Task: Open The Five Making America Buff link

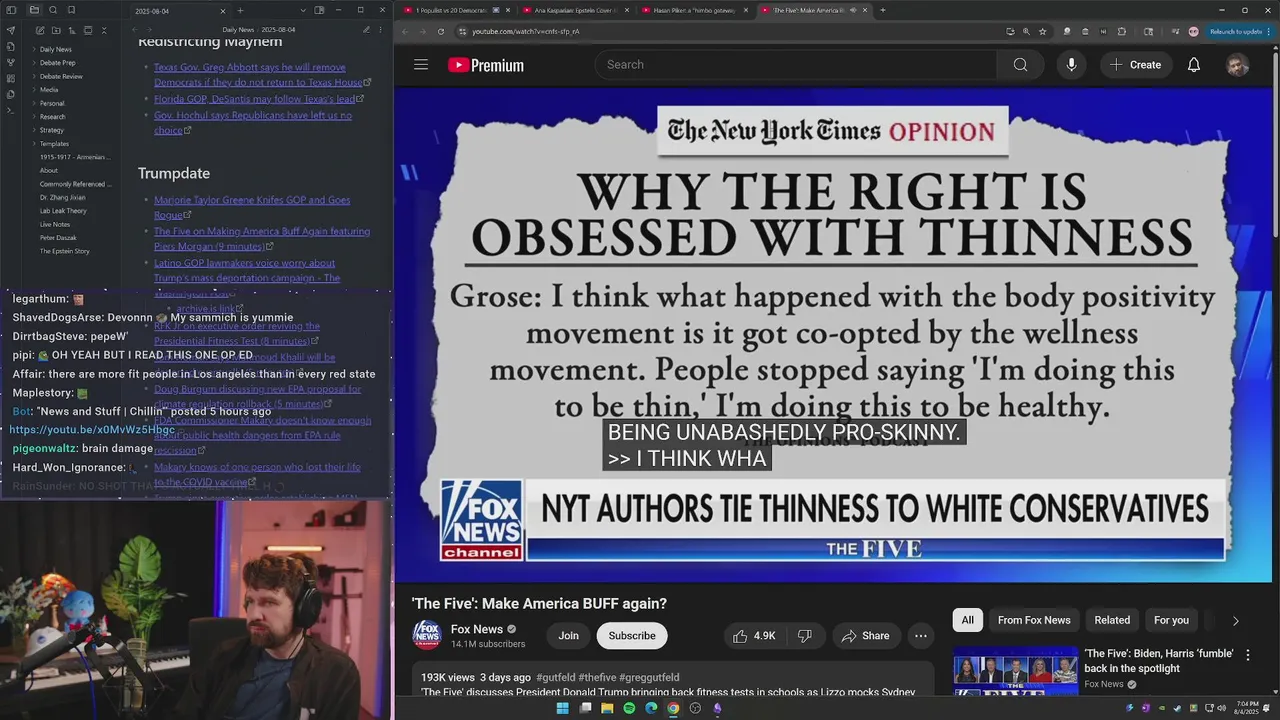Action: [x=262, y=238]
